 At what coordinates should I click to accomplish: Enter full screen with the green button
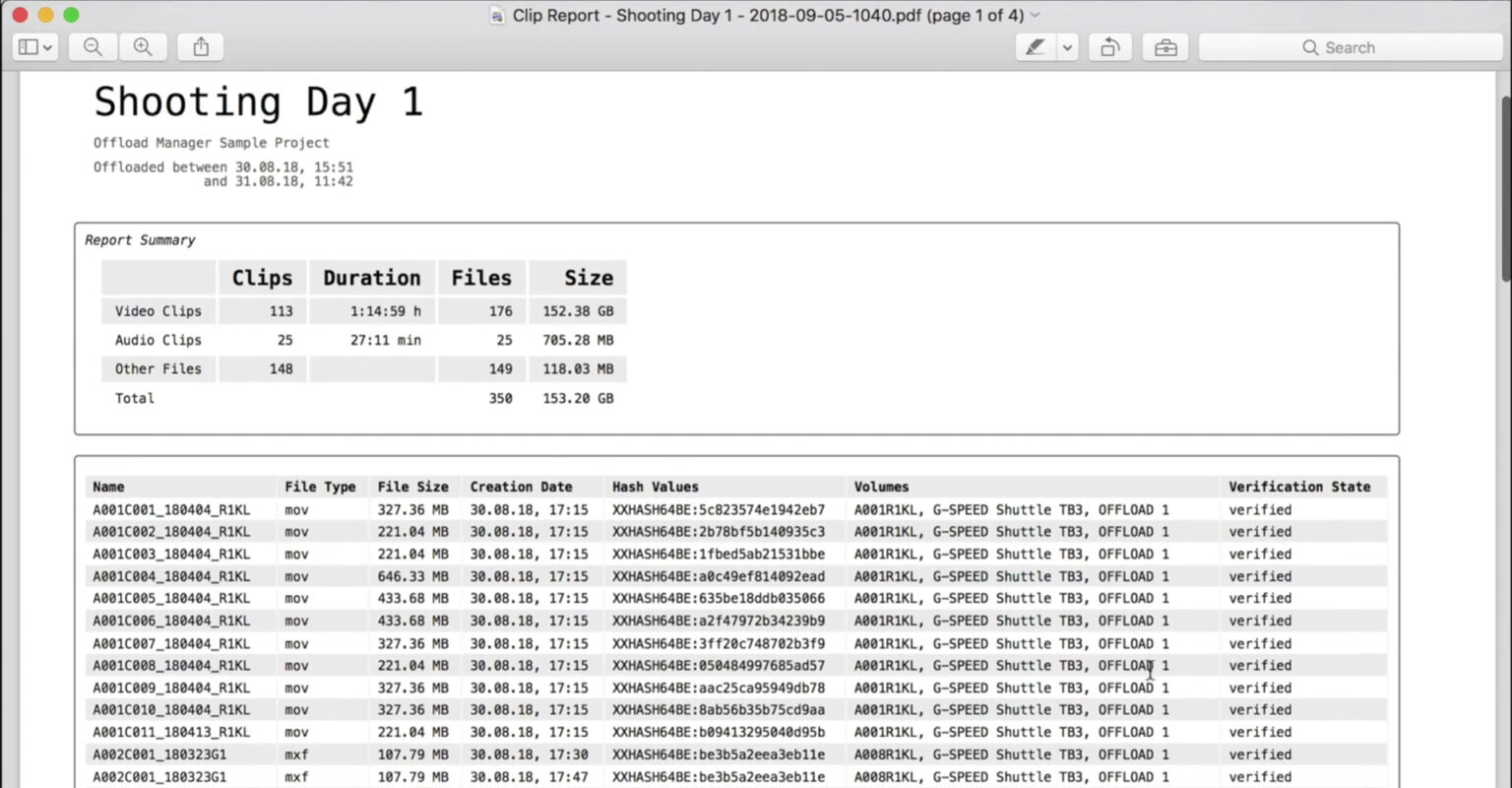tap(71, 15)
